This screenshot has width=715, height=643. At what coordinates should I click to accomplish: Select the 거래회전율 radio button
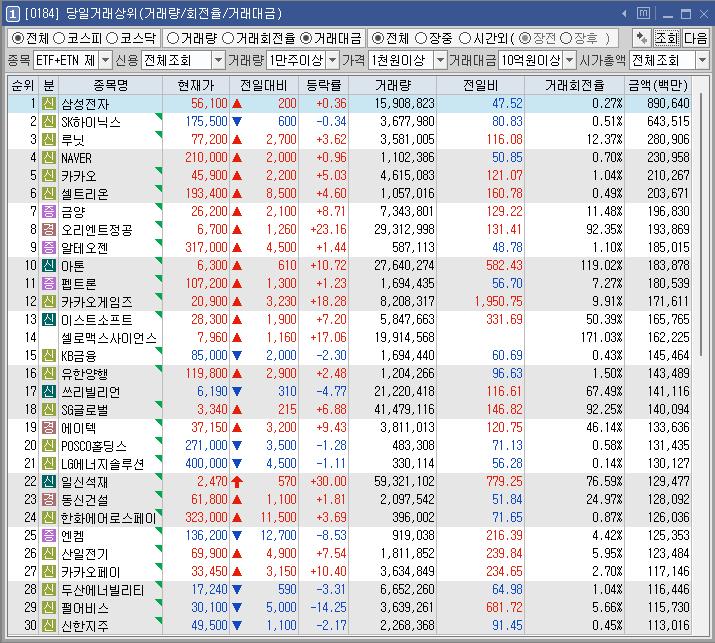click(x=228, y=38)
